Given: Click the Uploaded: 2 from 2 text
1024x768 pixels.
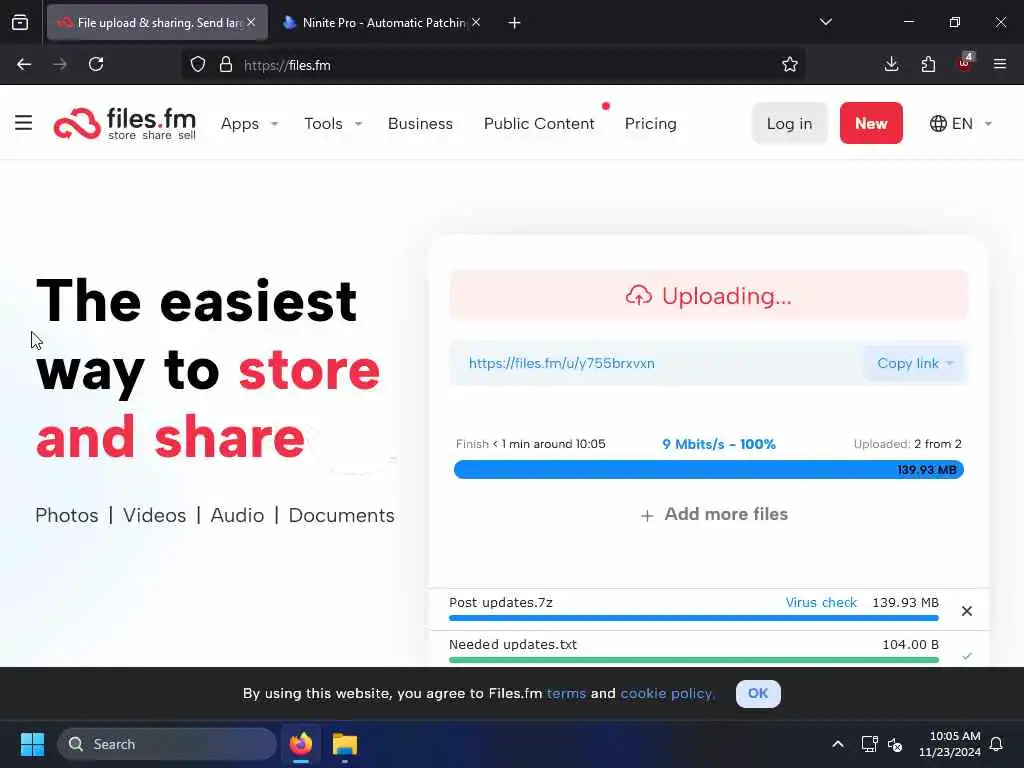Looking at the screenshot, I should pos(908,444).
